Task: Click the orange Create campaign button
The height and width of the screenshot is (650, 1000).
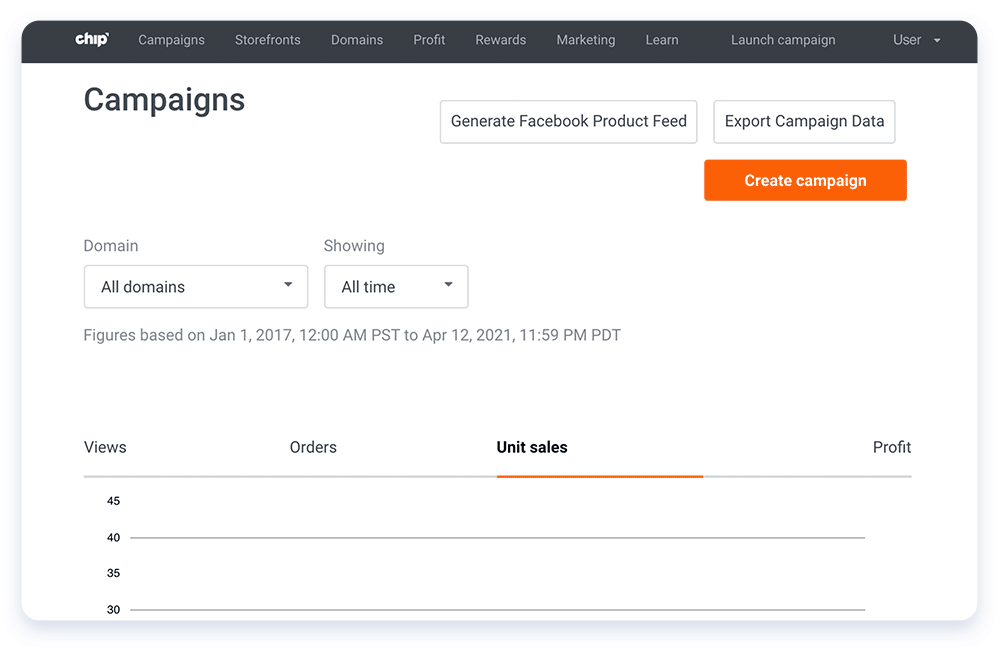Action: pyautogui.click(x=805, y=180)
